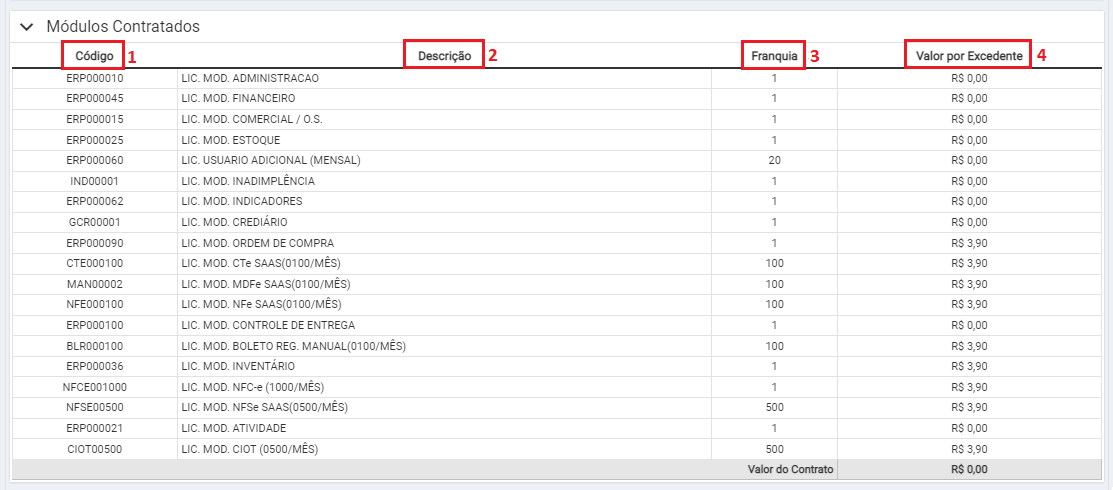Image resolution: width=1113 pixels, height=490 pixels.
Task: Click description LIC. MOD. INVENTÁRIO
Action: [238, 366]
